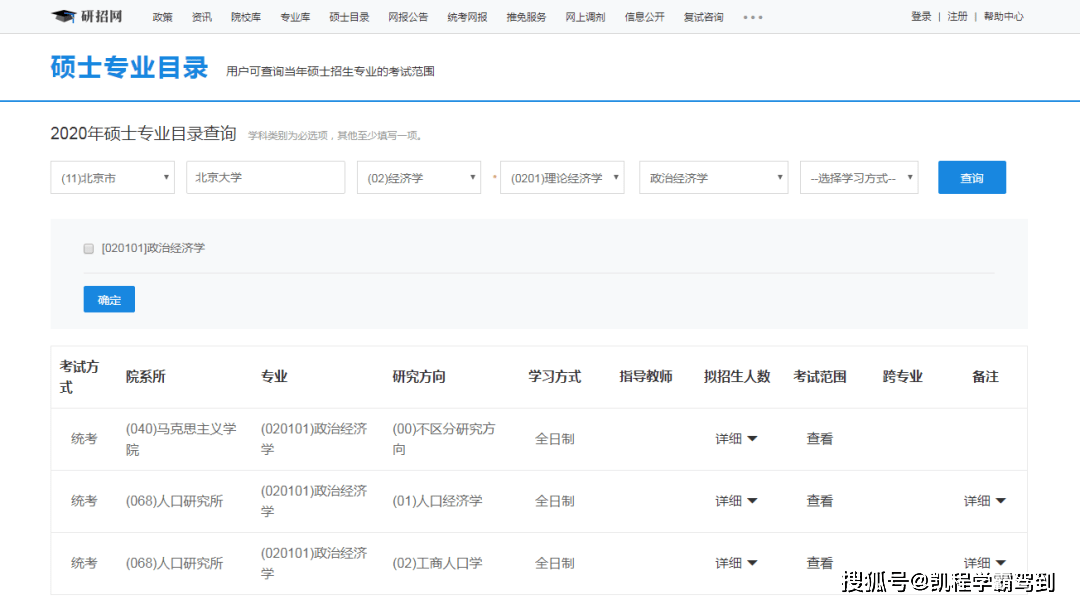This screenshot has width=1080, height=605.
Task: Open the 院校库 navigation menu item
Action: (246, 17)
